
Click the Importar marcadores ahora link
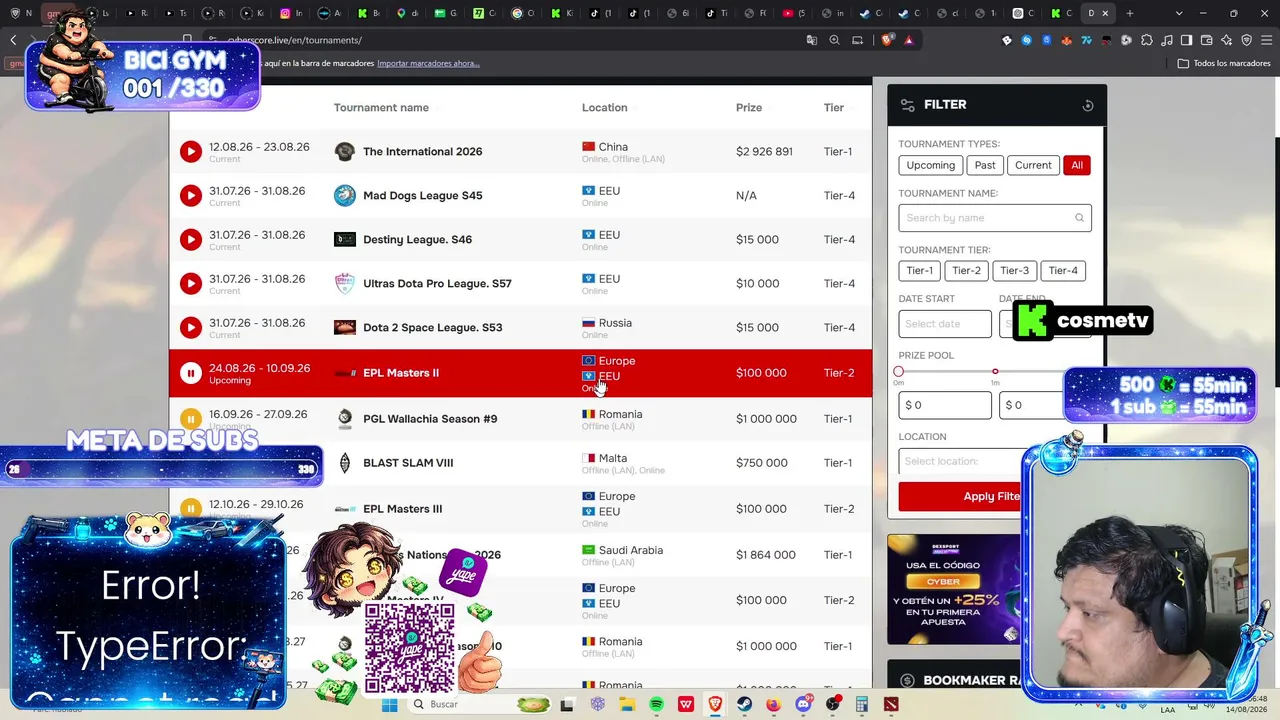click(x=428, y=63)
